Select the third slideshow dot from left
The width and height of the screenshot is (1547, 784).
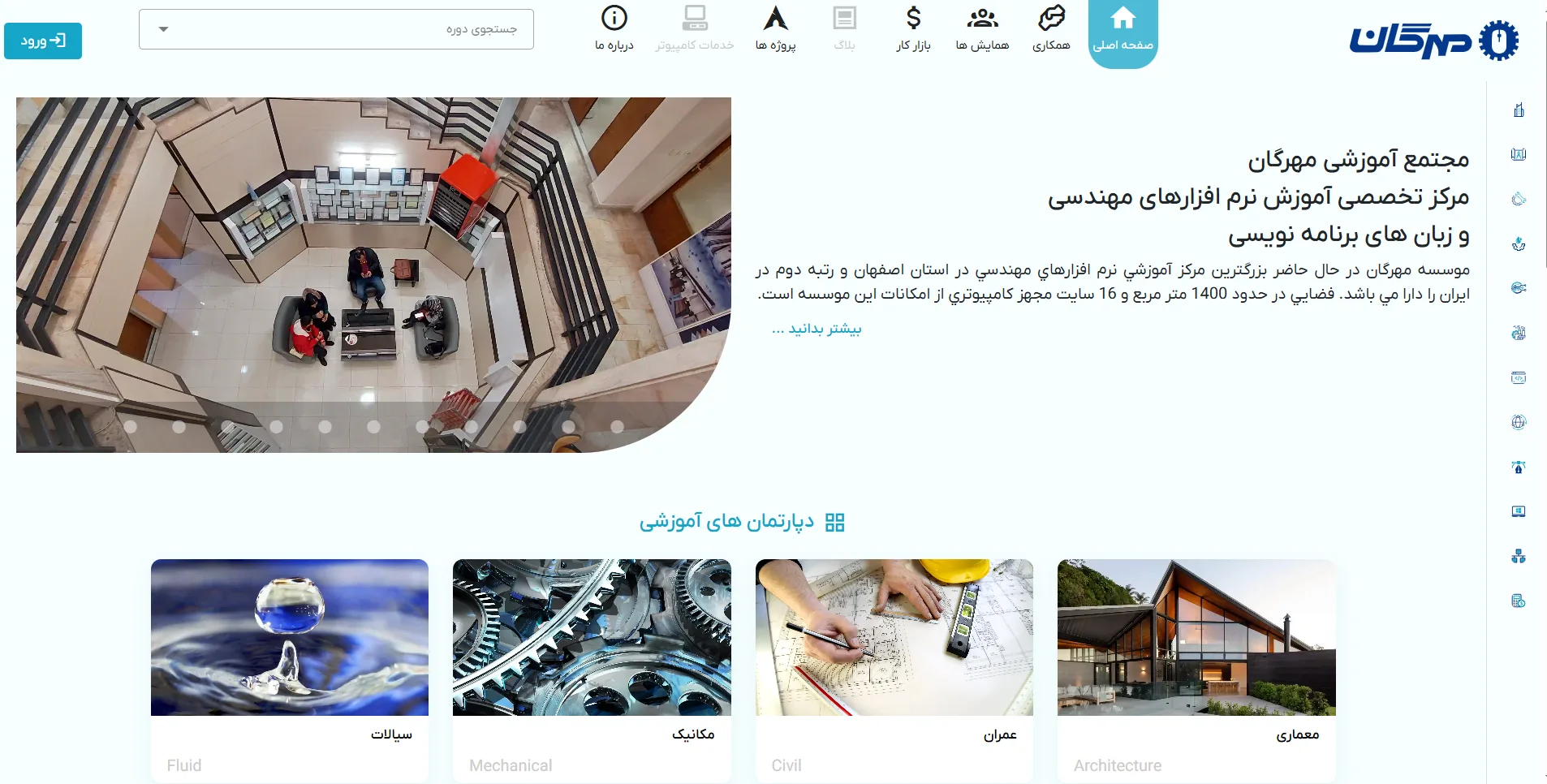click(227, 426)
